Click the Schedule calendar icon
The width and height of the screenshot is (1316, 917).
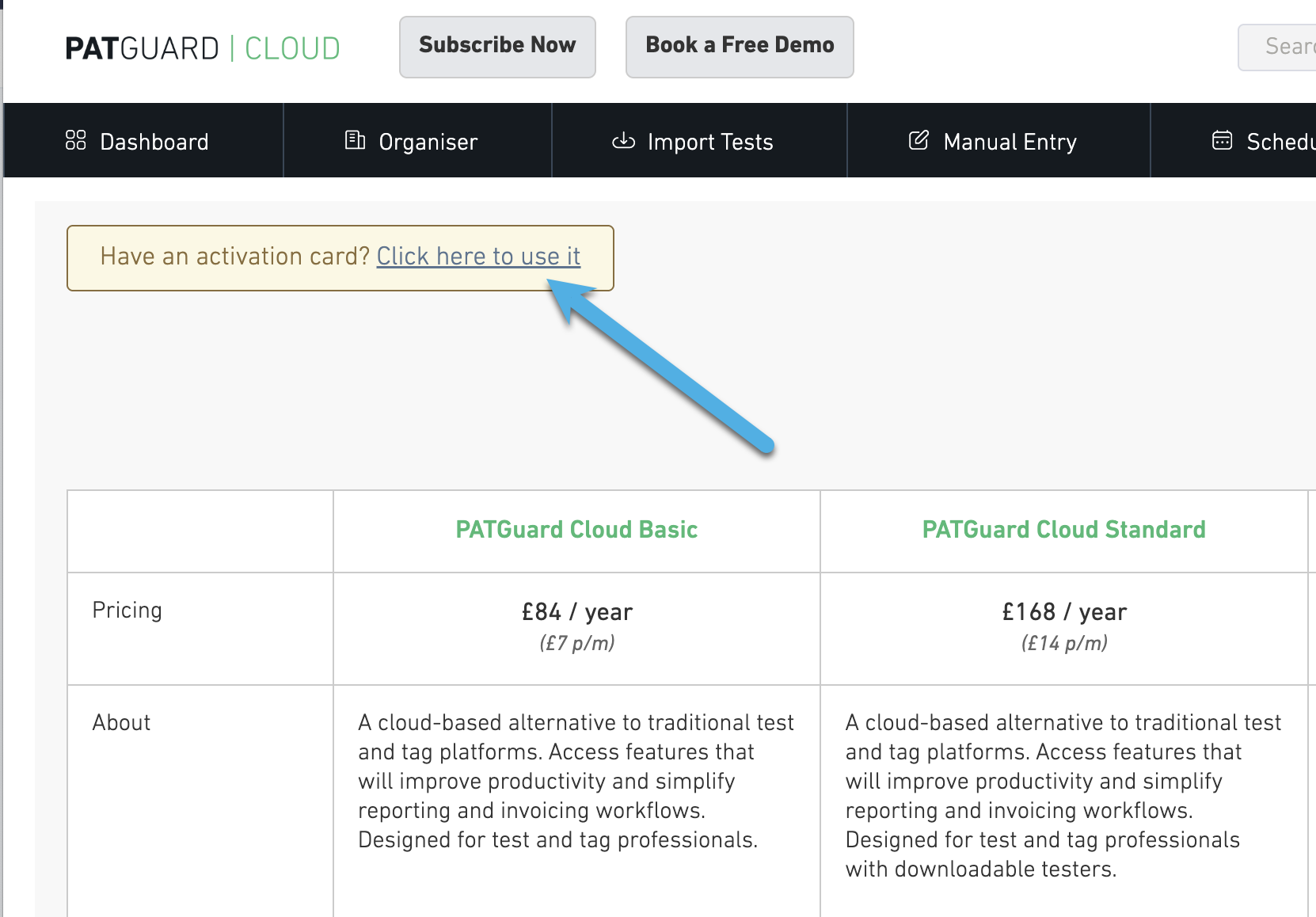[x=1223, y=140]
